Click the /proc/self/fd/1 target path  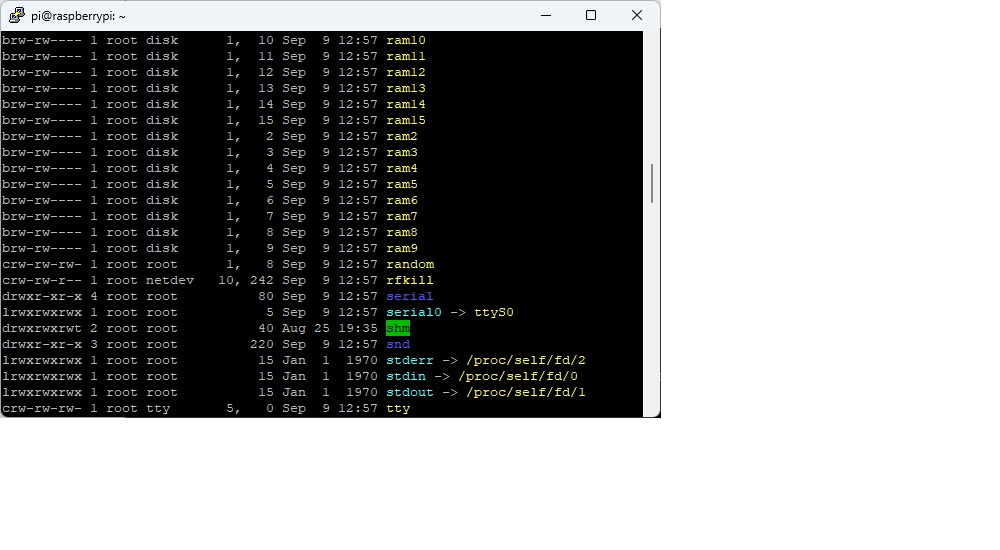(526, 392)
